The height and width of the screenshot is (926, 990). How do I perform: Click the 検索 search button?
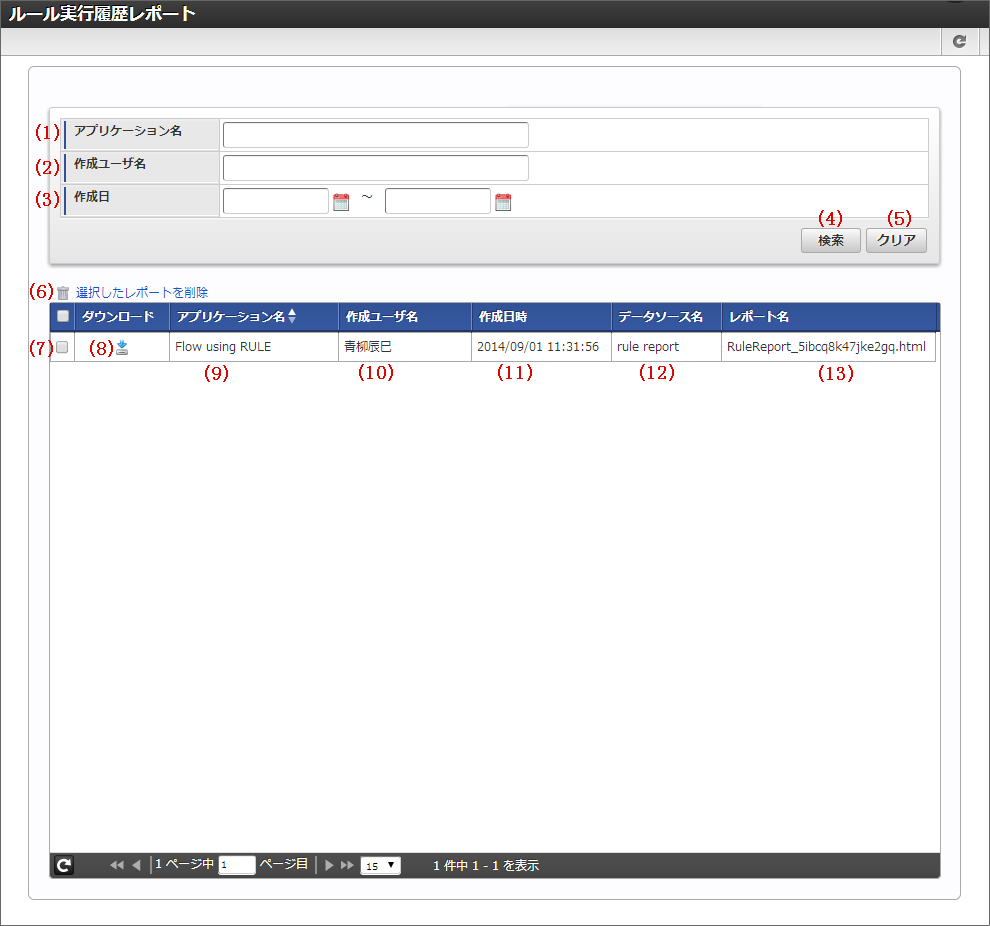click(x=830, y=240)
